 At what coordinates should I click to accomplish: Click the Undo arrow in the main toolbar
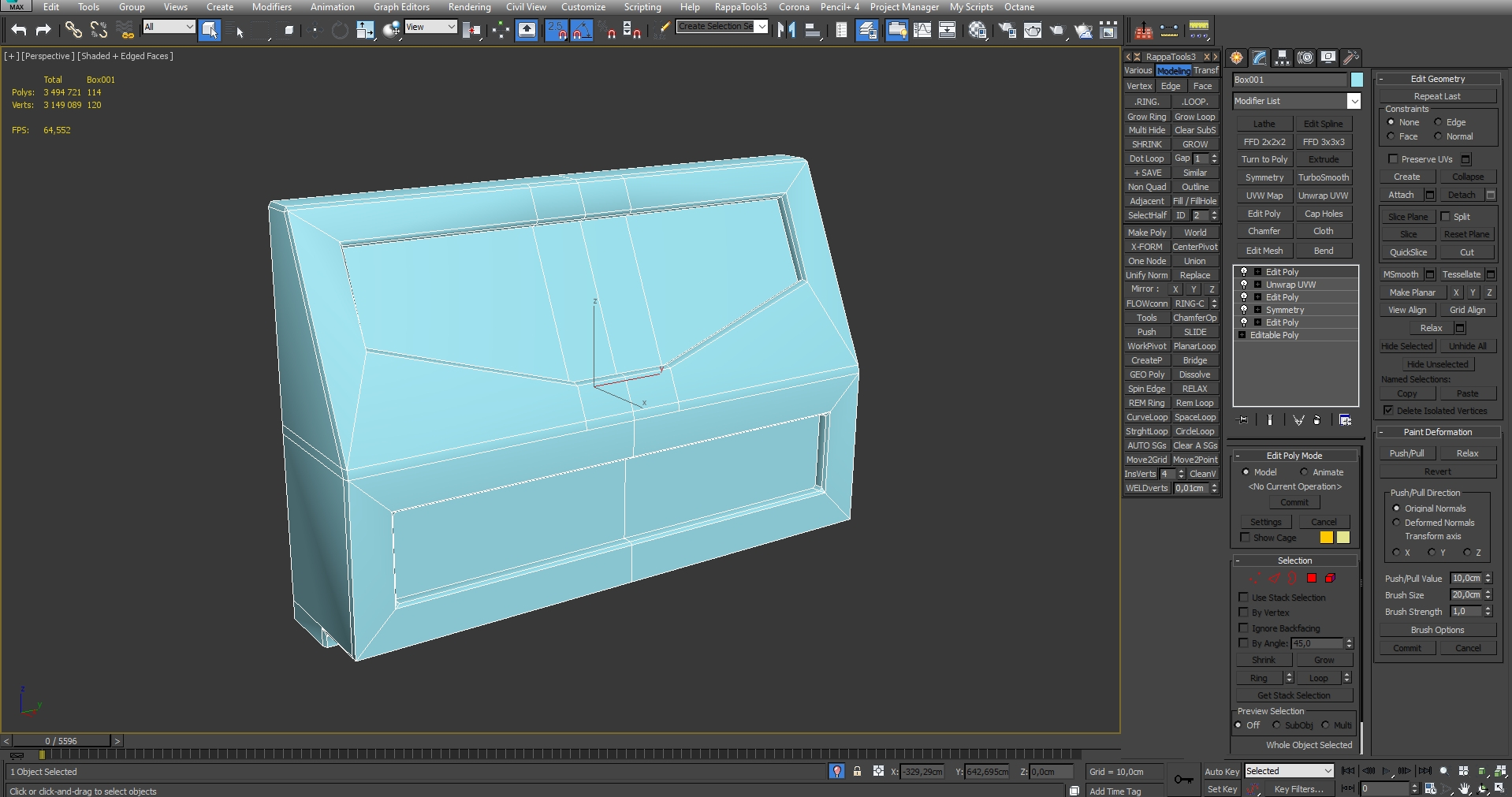[x=19, y=30]
